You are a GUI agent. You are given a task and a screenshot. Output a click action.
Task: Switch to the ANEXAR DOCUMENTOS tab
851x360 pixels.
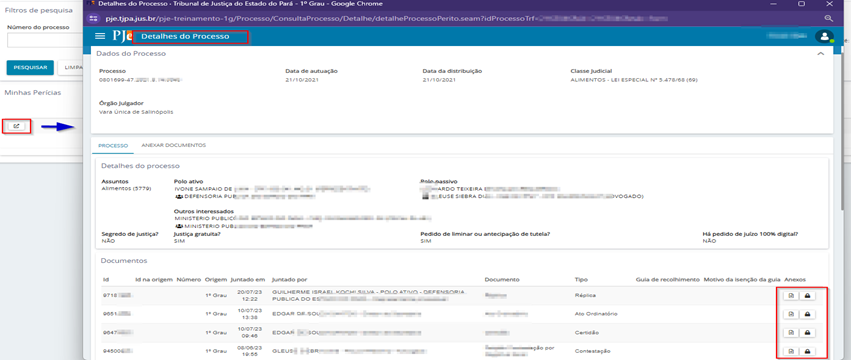(x=173, y=146)
